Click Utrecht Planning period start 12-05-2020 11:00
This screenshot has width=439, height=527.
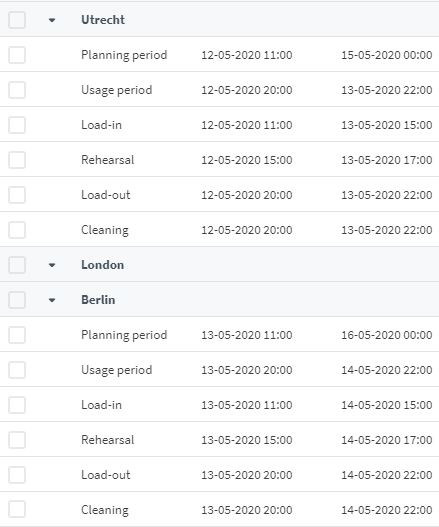tap(247, 55)
